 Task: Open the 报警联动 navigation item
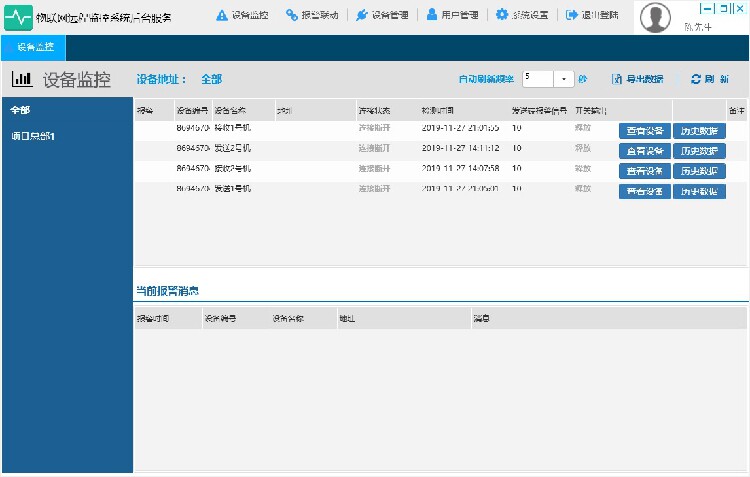point(312,16)
